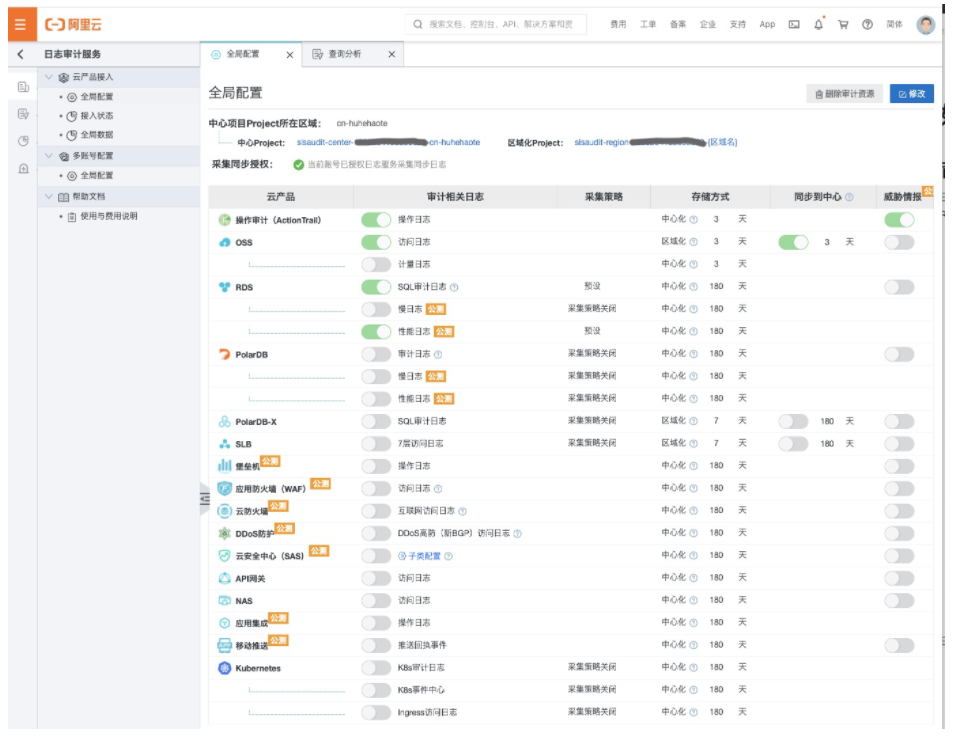Open the shopping cart icon
The height and width of the screenshot is (744, 953).
click(843, 24)
